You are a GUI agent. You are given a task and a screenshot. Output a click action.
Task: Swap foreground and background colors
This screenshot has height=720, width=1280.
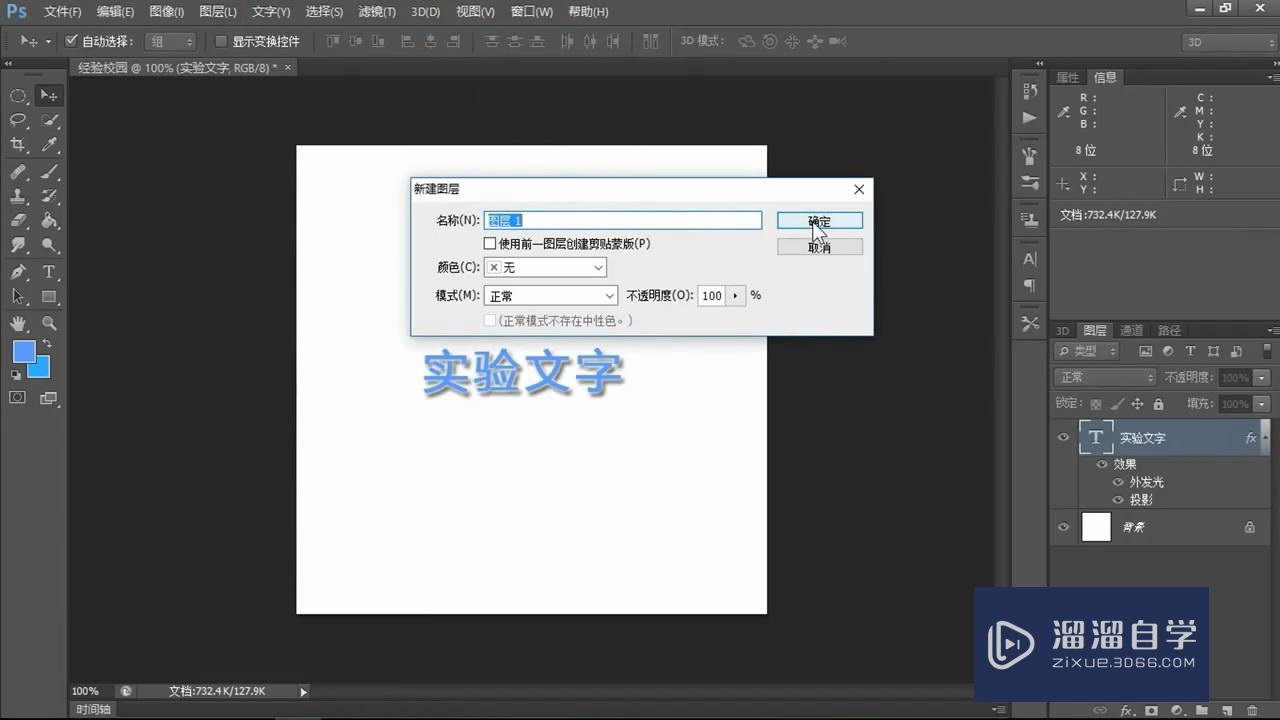click(47, 344)
